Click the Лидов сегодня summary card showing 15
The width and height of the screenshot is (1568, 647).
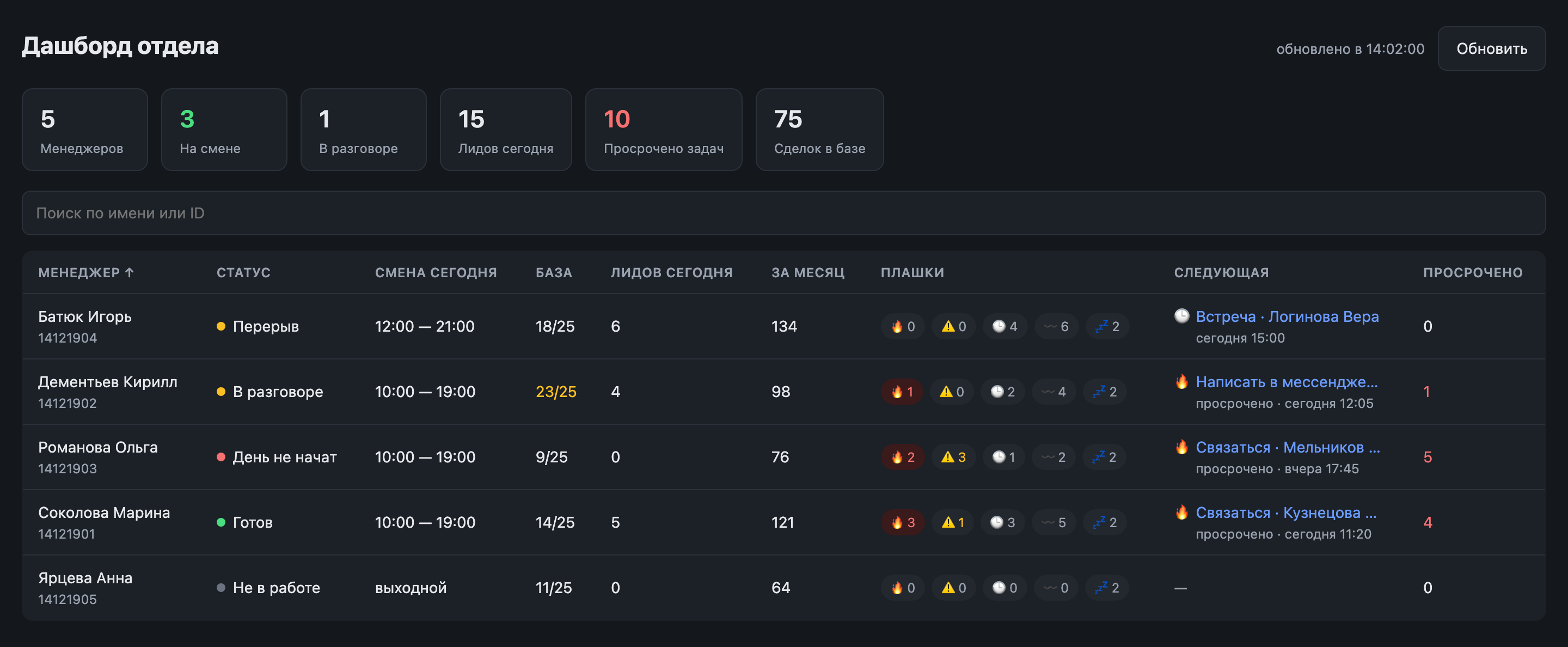pyautogui.click(x=505, y=130)
